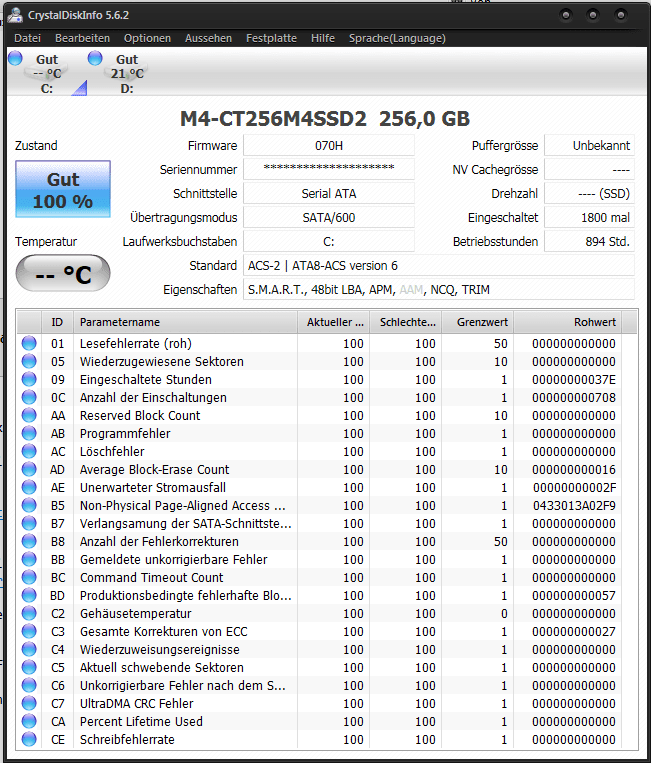Click status icon of Produktionsbedingte fehlerhafte Blo... row
Viewport: 651px width, 763px height.
(x=29, y=595)
